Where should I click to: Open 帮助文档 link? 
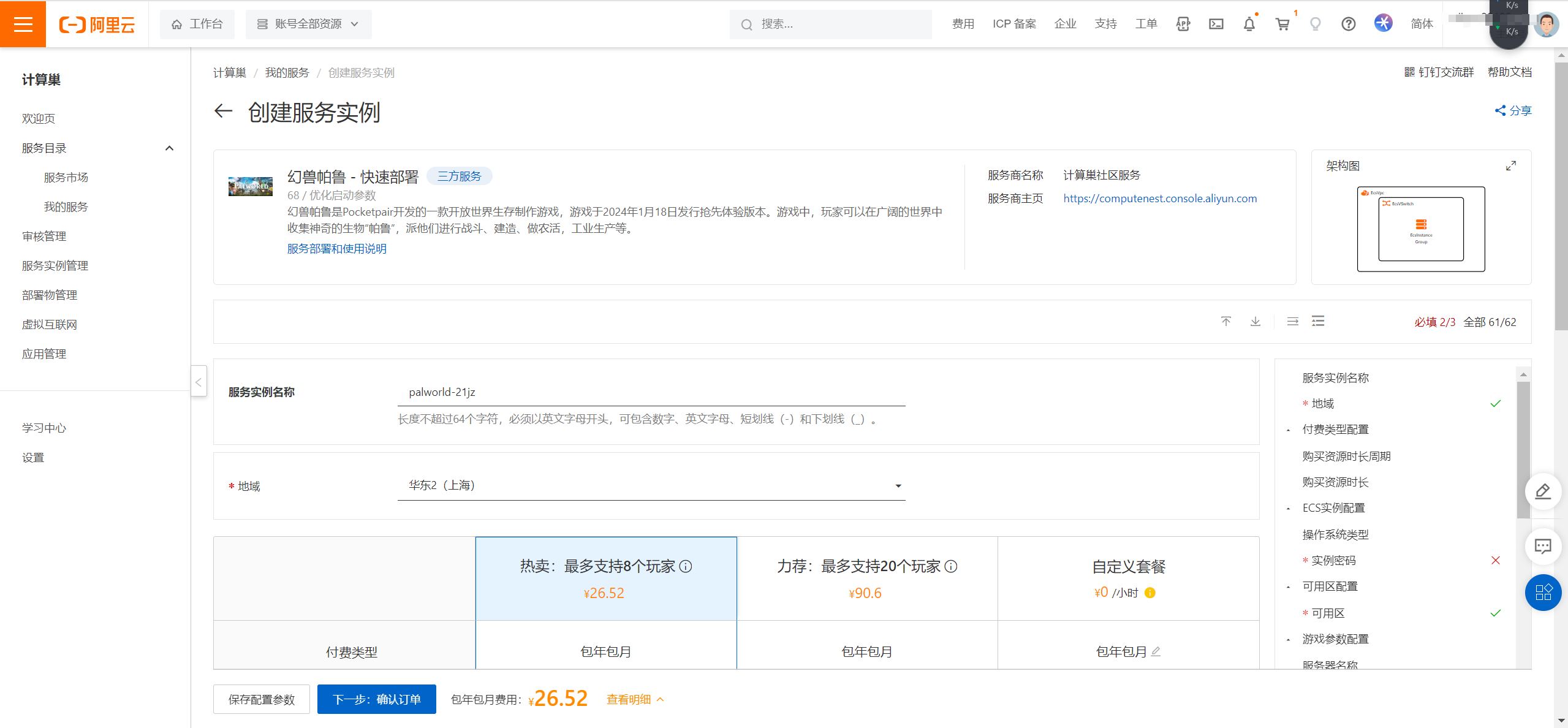point(1510,72)
